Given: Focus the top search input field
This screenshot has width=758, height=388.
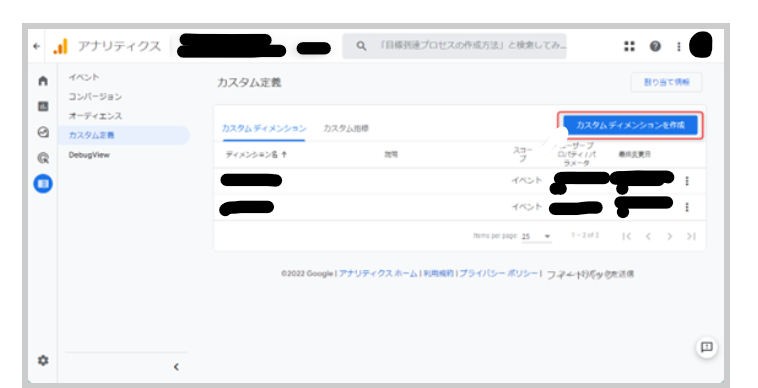Looking at the screenshot, I should (x=454, y=46).
